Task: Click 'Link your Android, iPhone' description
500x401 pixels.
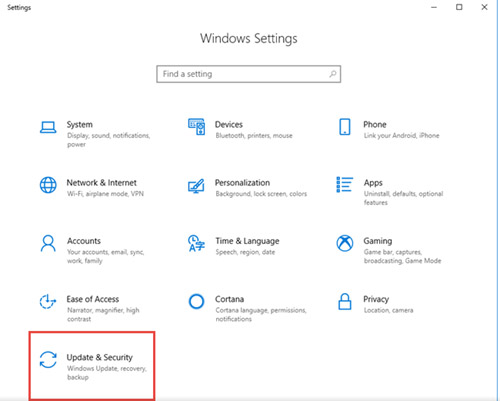Action: point(401,136)
